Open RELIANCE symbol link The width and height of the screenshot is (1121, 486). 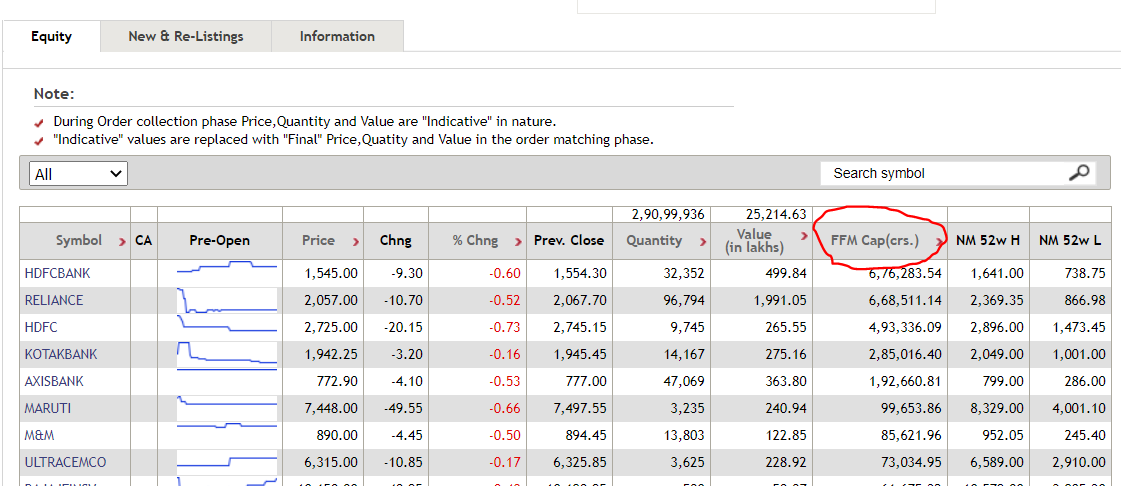(x=54, y=300)
